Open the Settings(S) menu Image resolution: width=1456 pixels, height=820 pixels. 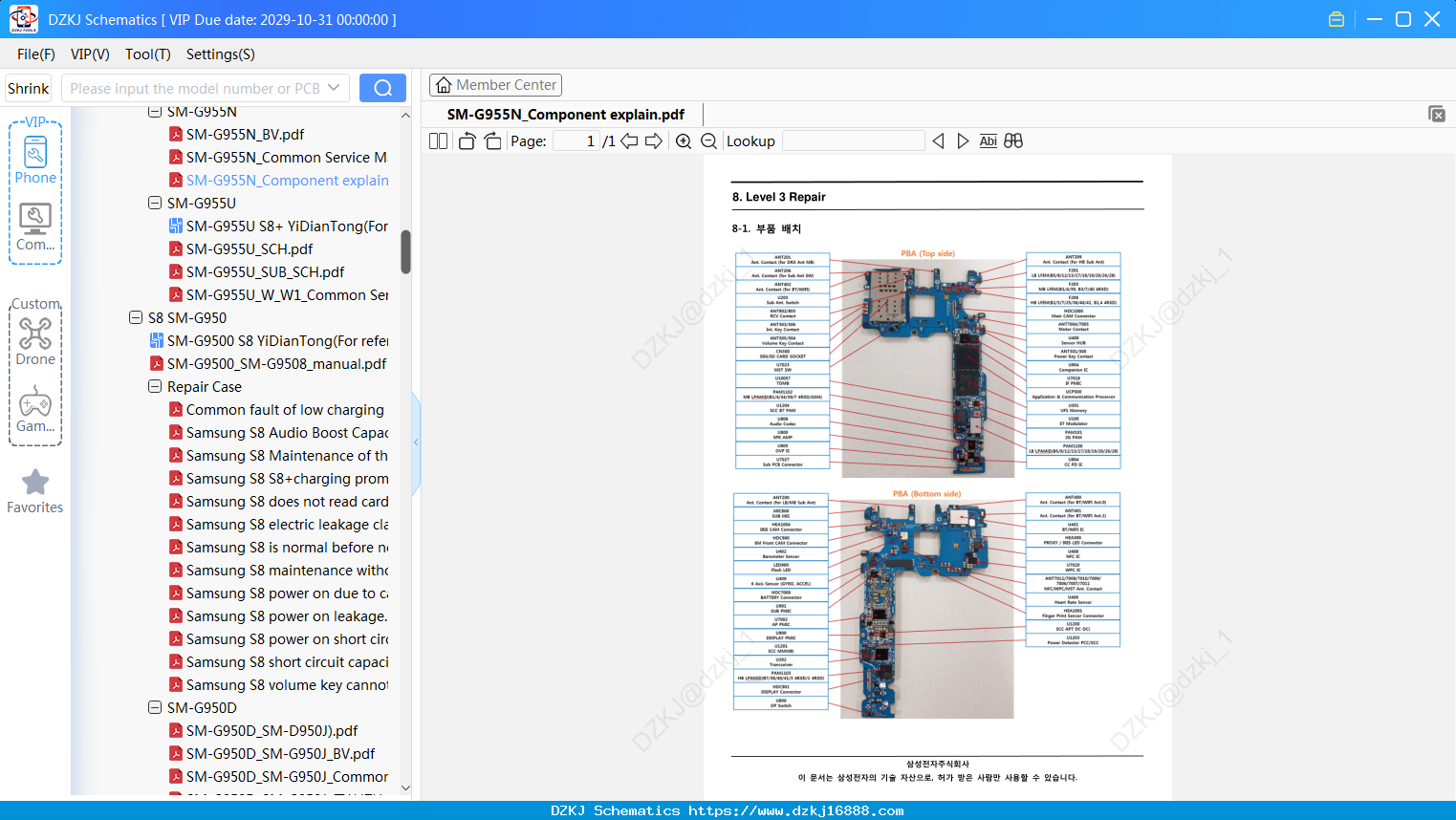tap(221, 54)
